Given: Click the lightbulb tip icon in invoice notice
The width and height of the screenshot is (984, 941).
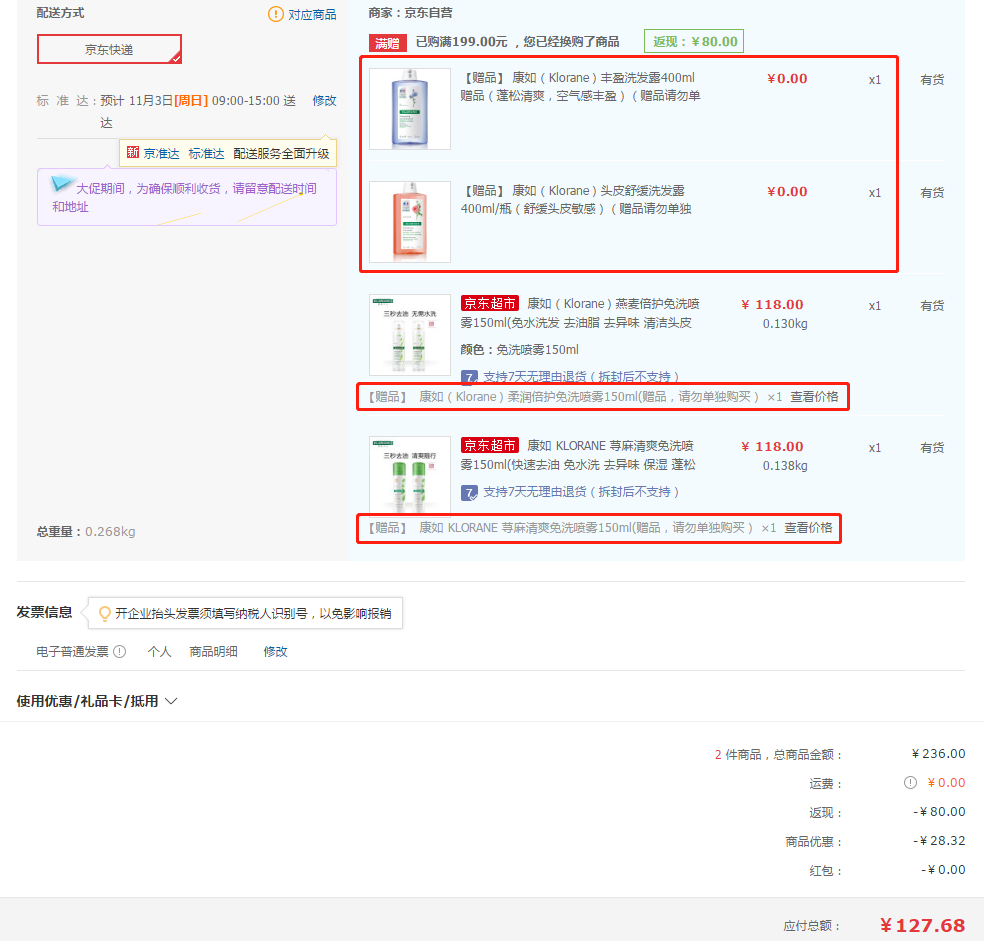Looking at the screenshot, I should pos(105,613).
